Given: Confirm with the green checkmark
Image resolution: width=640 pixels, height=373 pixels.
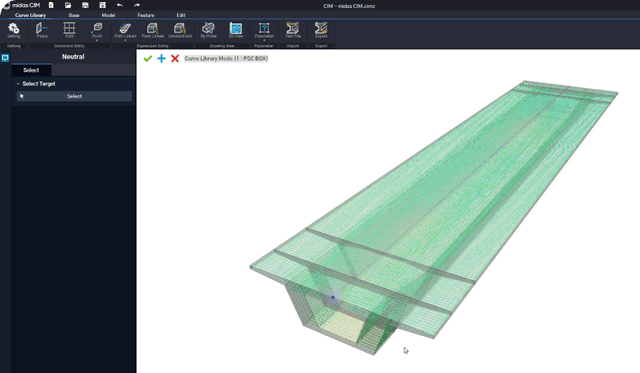Looking at the screenshot, I should 148,59.
